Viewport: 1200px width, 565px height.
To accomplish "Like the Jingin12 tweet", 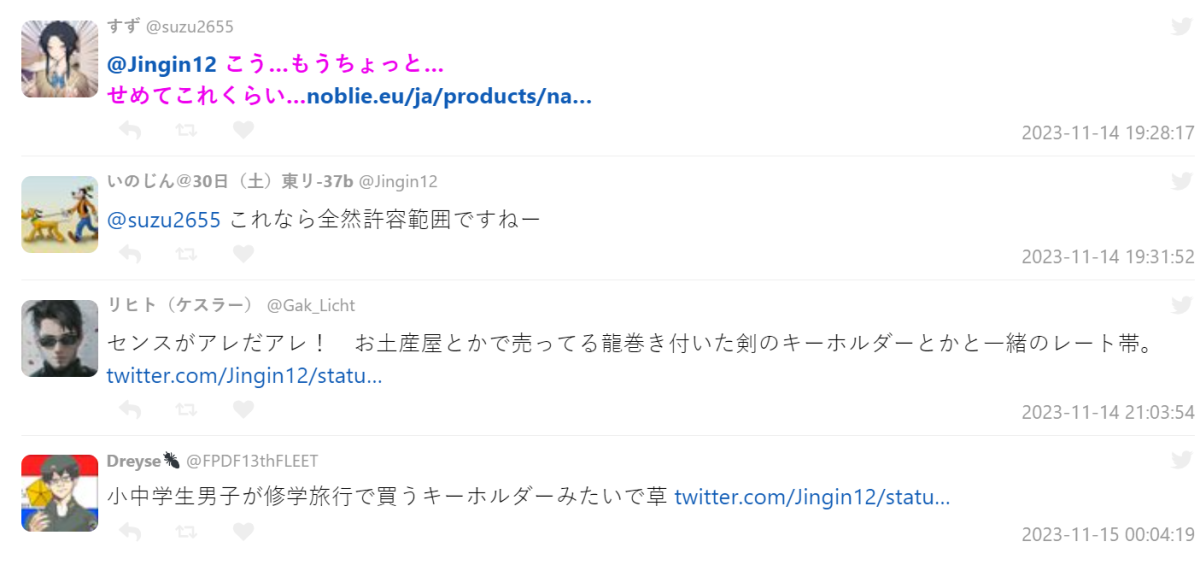I will [x=243, y=254].
